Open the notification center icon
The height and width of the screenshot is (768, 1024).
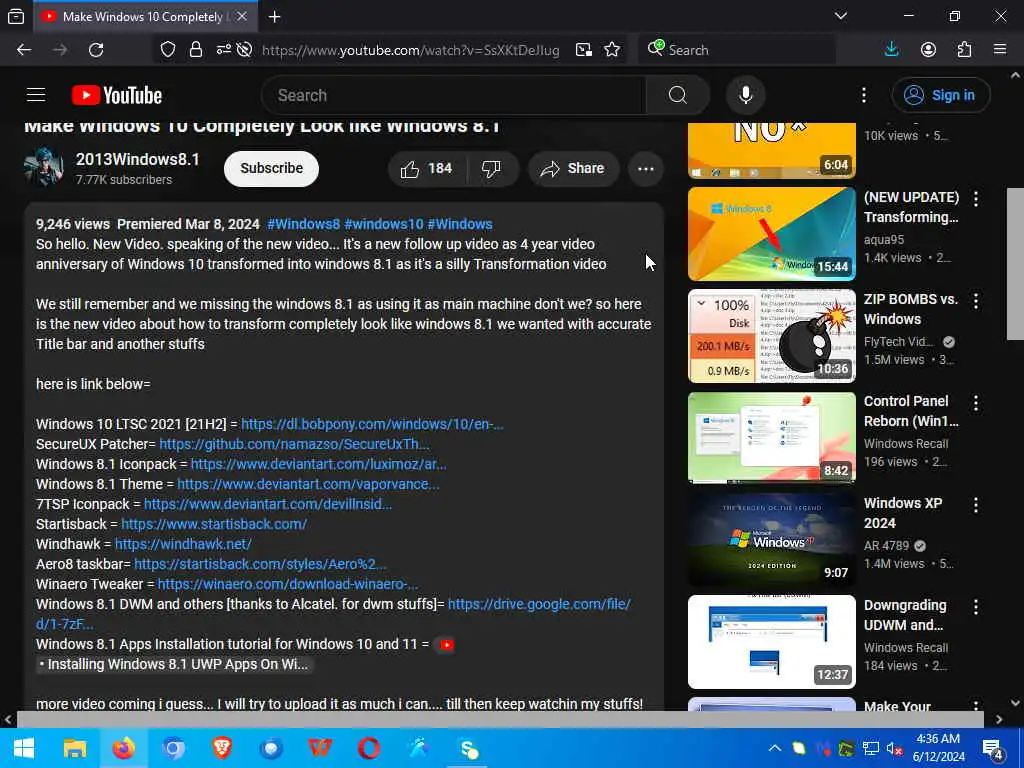tap(993, 749)
